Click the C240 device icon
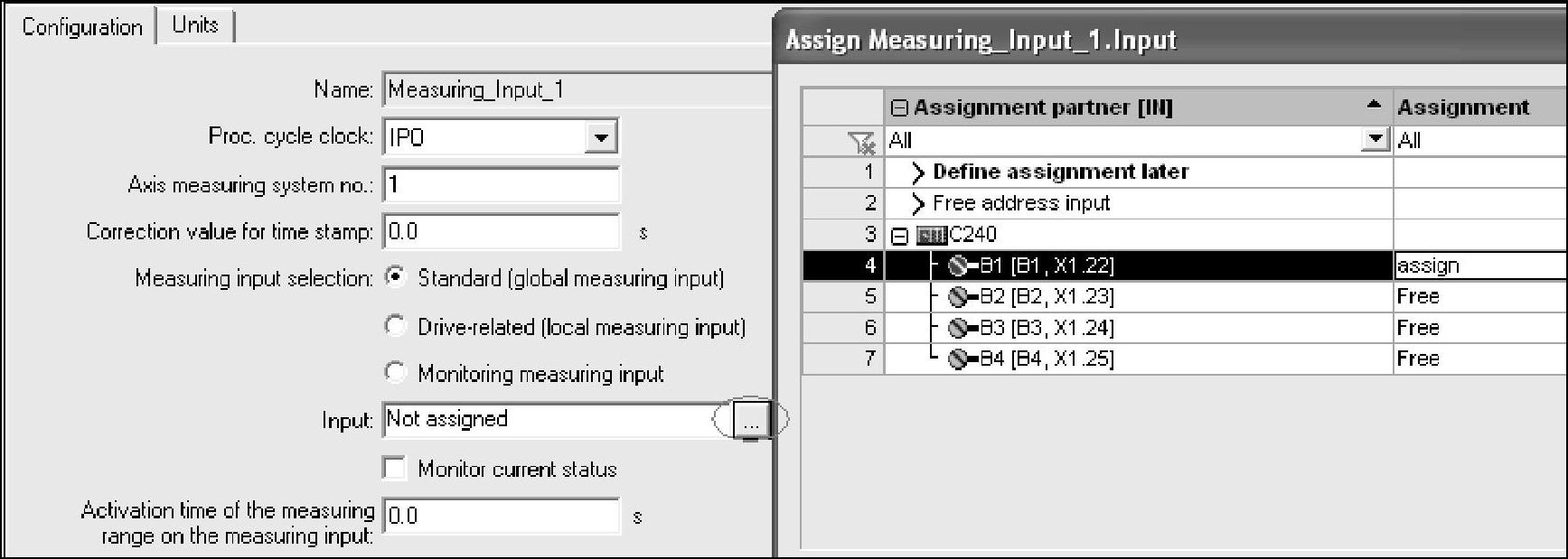Screen dimensions: 1568x559 (932, 235)
